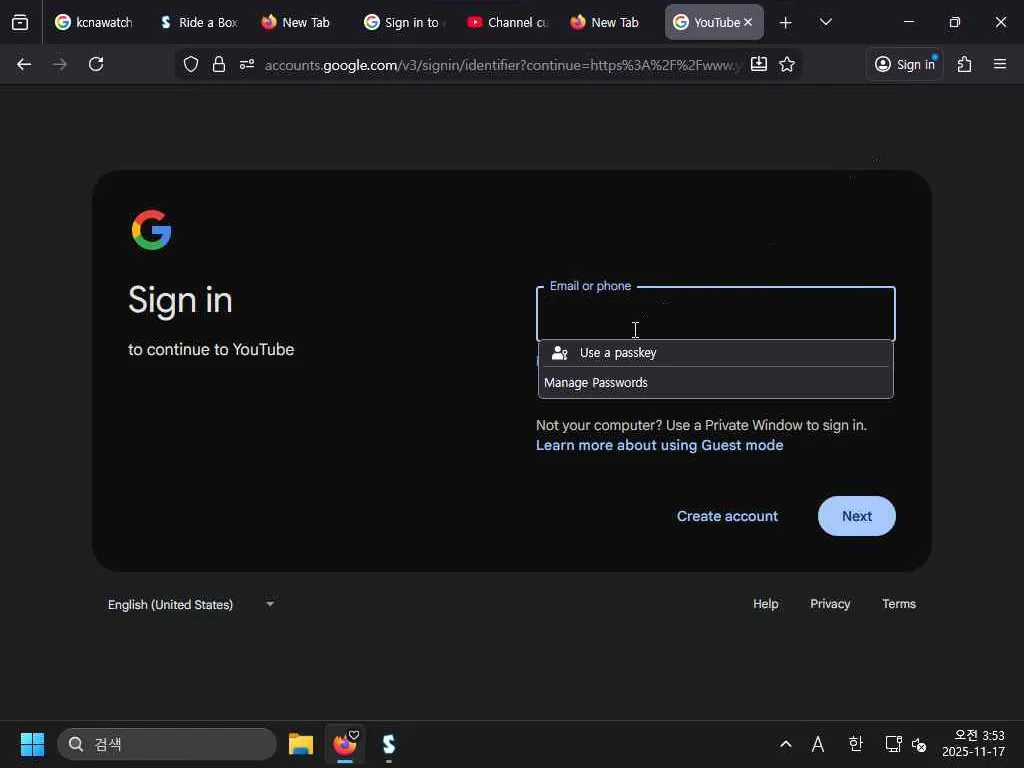
Task: Go back to previous page
Action: (x=24, y=64)
